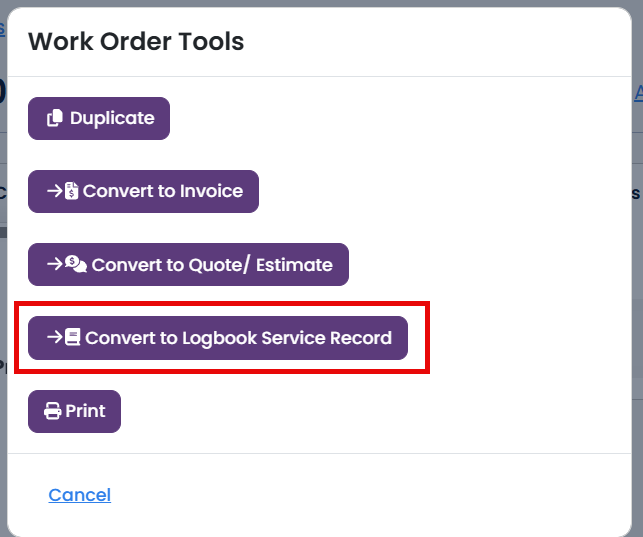Click the Service Record text on logbook button

pos(326,338)
